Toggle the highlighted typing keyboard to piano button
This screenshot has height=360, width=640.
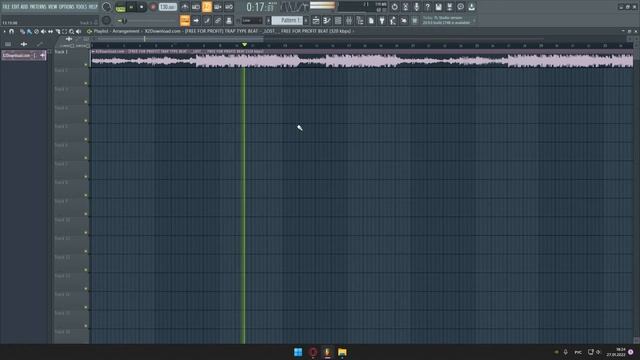click(x=185, y=20)
